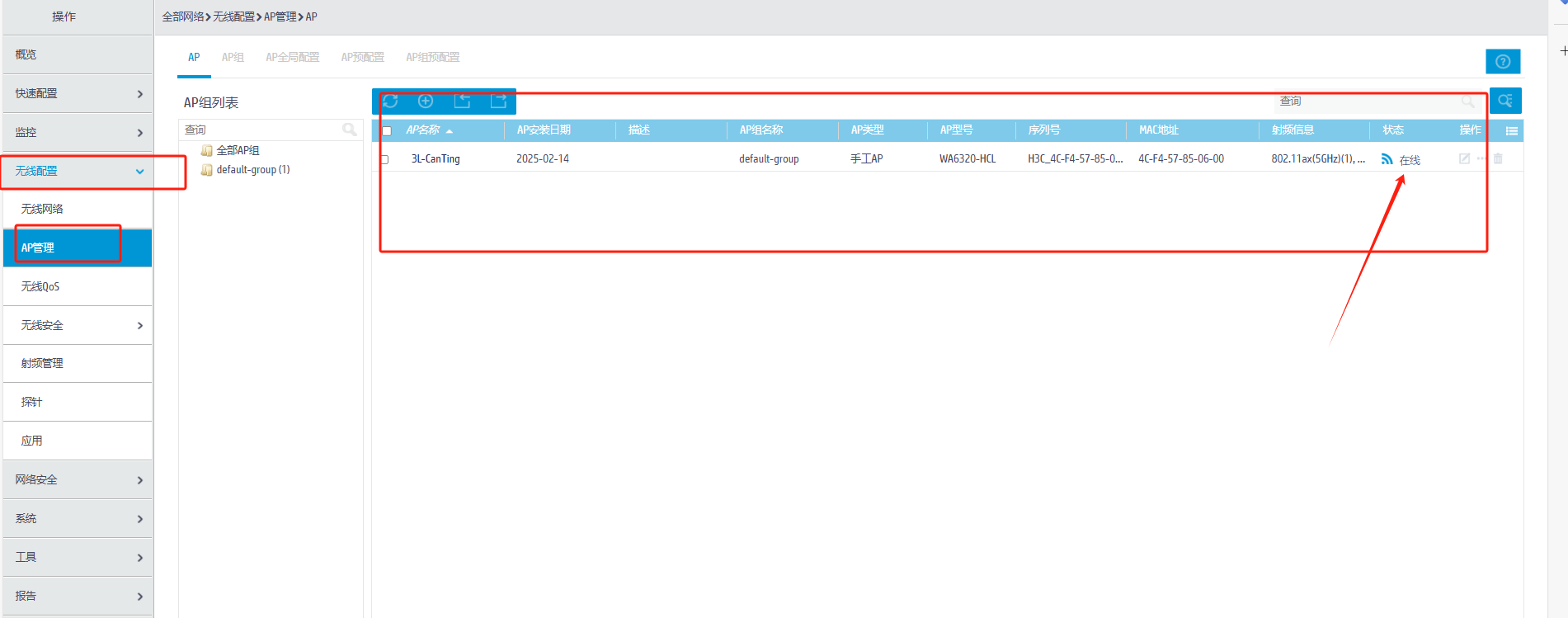This screenshot has height=618, width=1568.
Task: Click the export AP toolbar icon
Action: pos(498,101)
